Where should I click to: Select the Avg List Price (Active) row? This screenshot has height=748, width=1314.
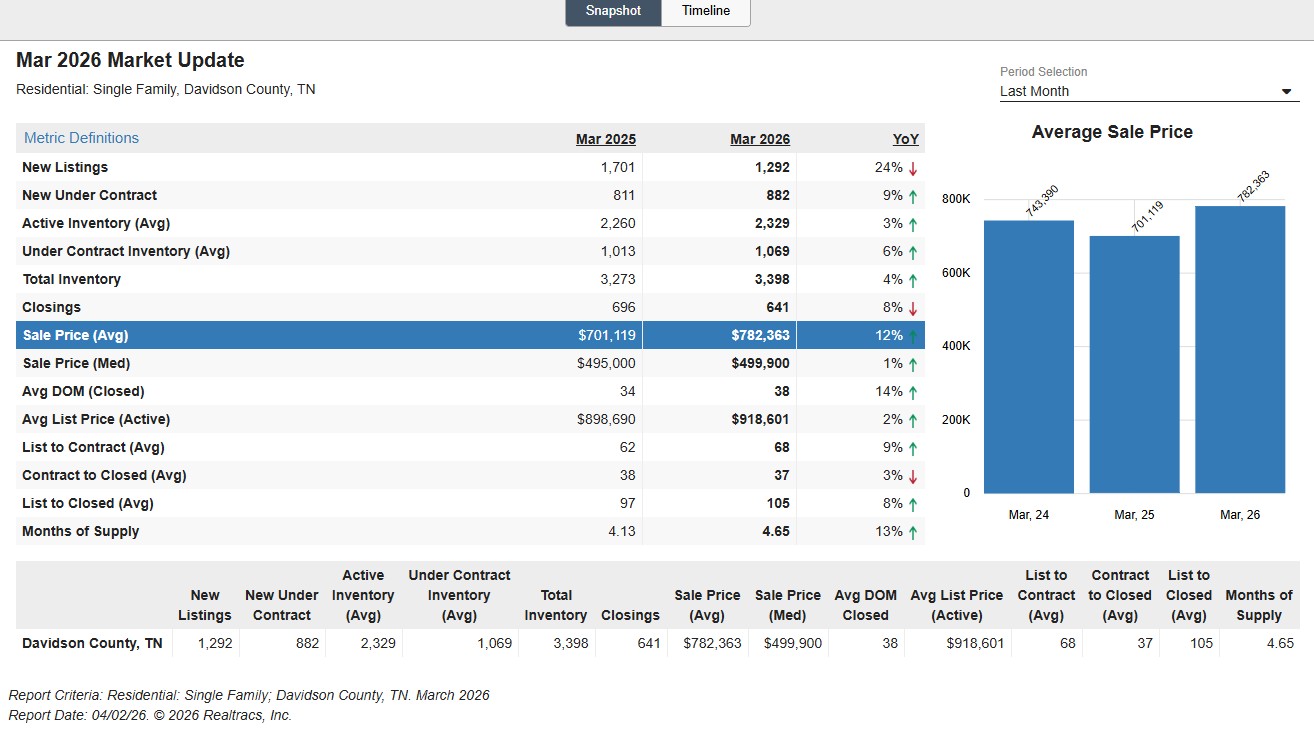coord(470,419)
